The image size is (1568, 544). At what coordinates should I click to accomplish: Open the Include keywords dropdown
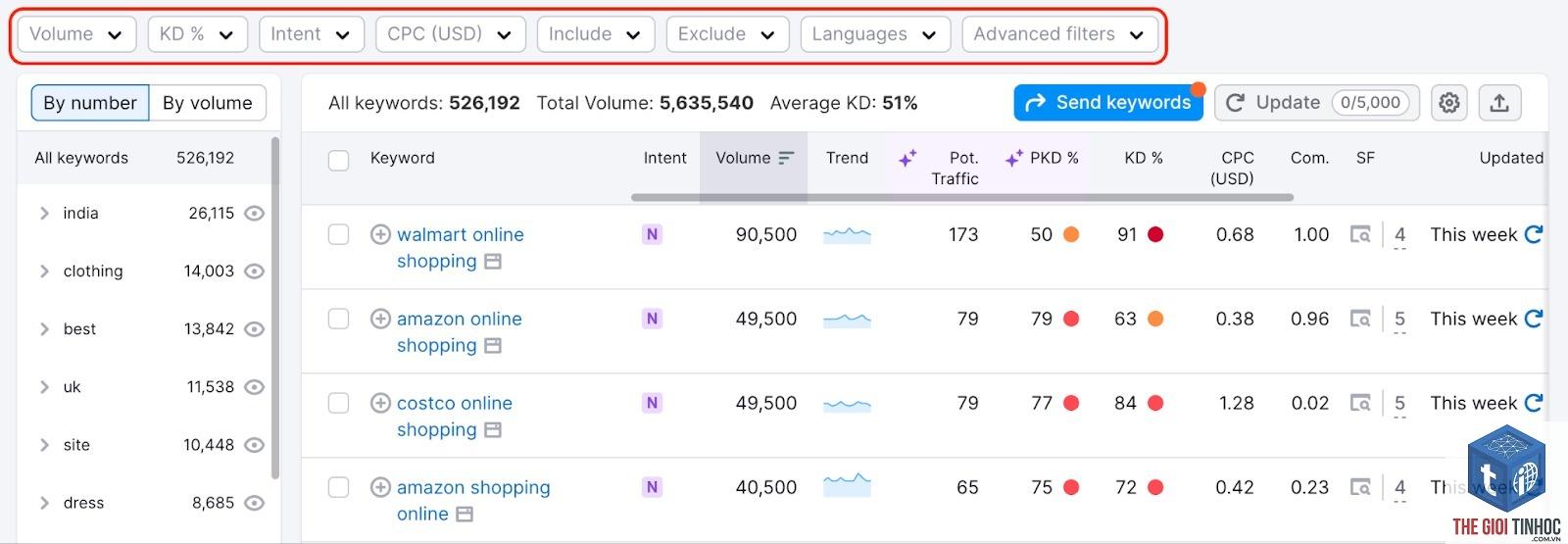coord(596,34)
